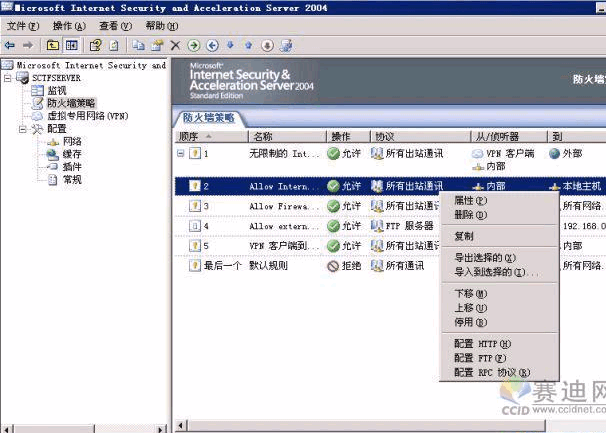This screenshot has width=606, height=433.
Task: Click the green arrow Apply toolbar icon
Action: point(194,46)
